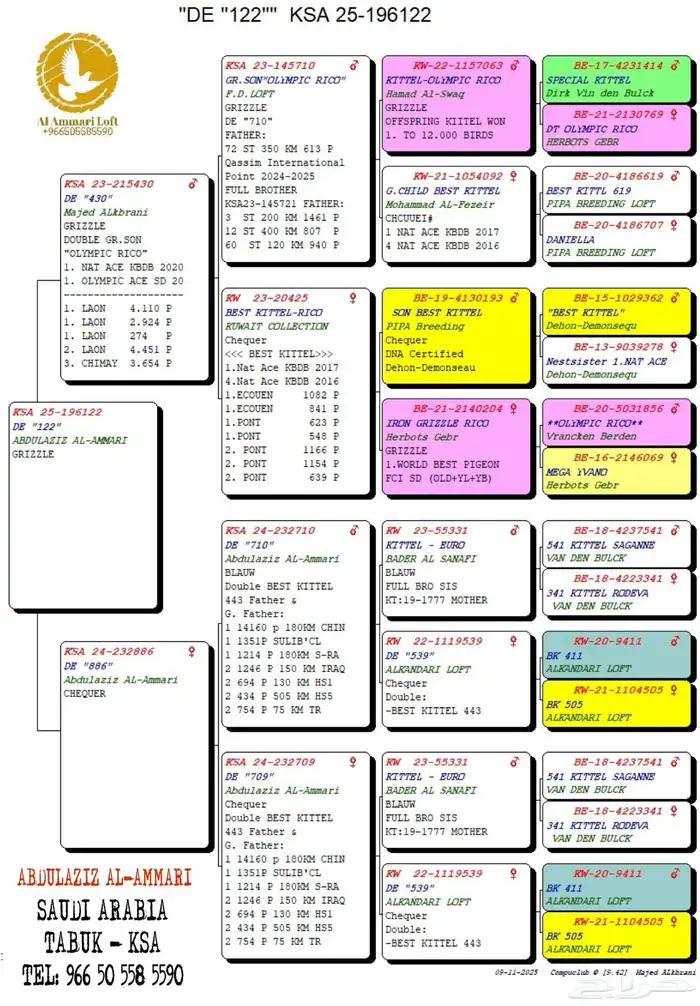Click the male symbol on KSA 23-145710
The image size is (700, 1006).
[354, 65]
